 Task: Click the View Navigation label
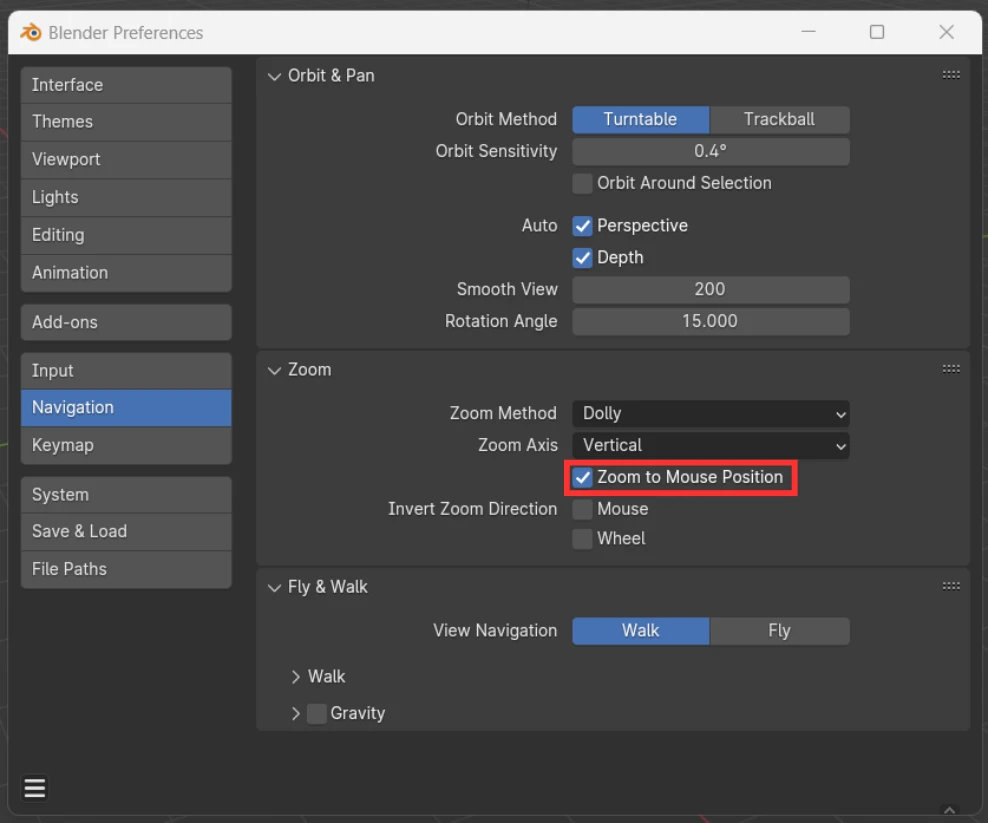pos(495,631)
